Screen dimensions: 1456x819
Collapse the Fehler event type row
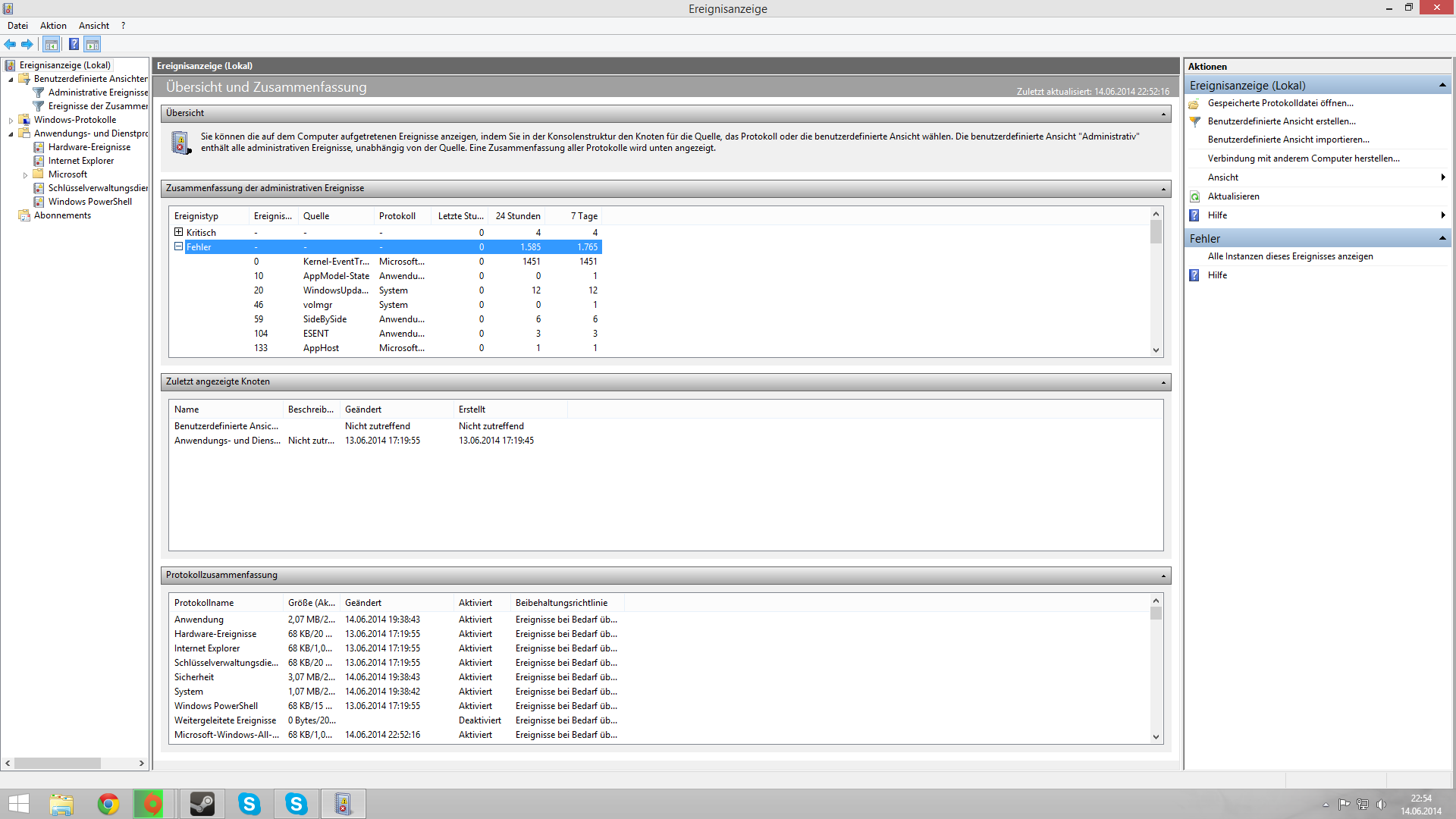point(179,246)
